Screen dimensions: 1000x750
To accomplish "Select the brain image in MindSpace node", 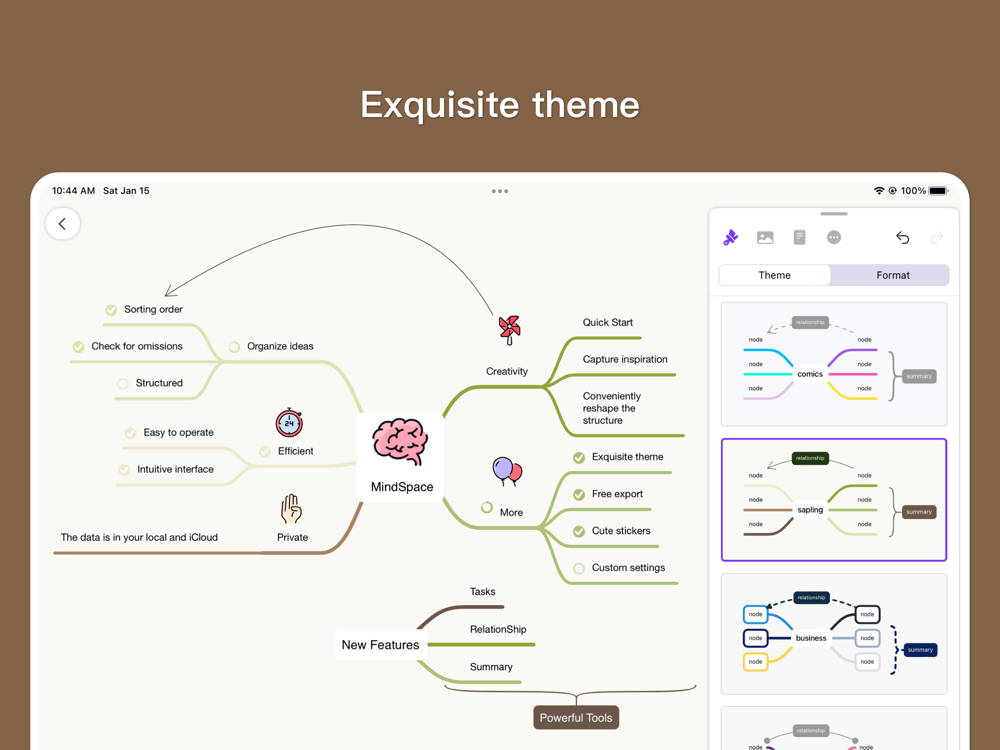I will (x=400, y=442).
